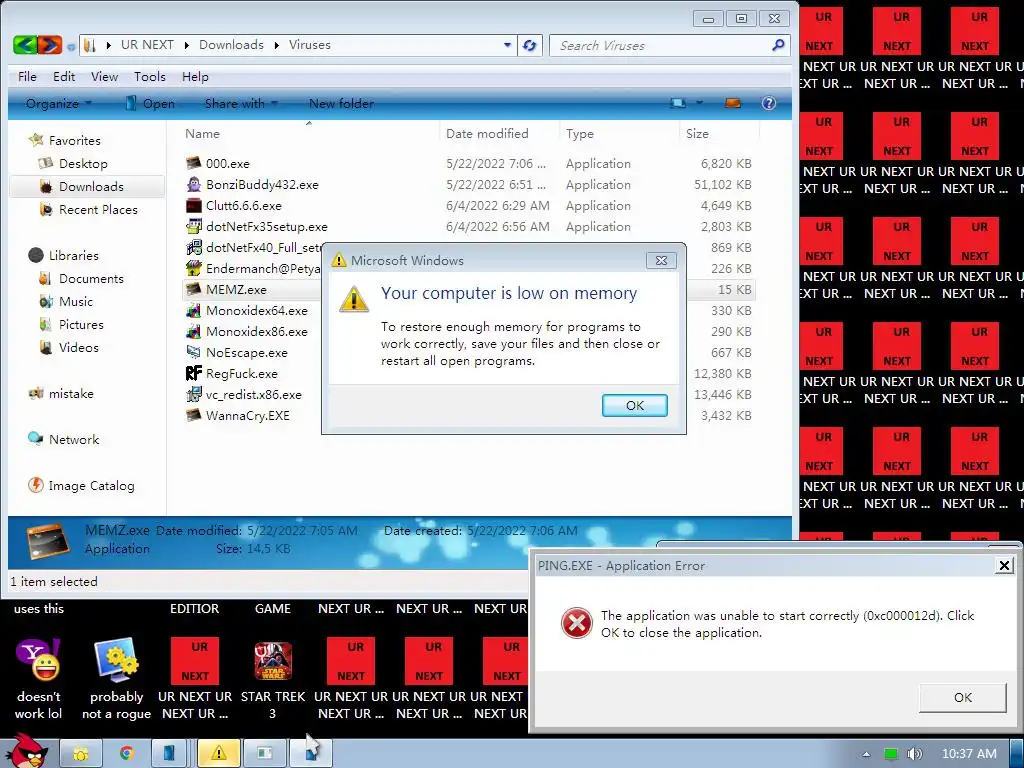Click the 10:37 AM taskbar clock

[969, 754]
